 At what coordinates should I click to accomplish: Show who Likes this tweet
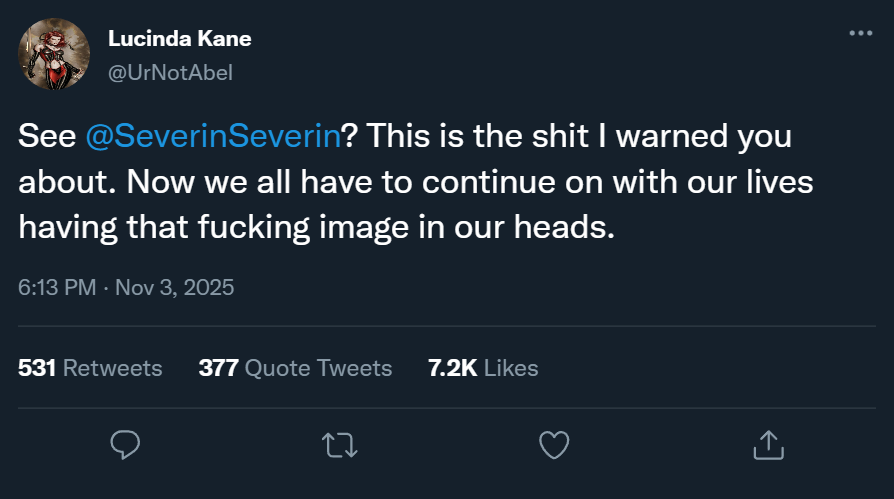pyautogui.click(x=511, y=368)
